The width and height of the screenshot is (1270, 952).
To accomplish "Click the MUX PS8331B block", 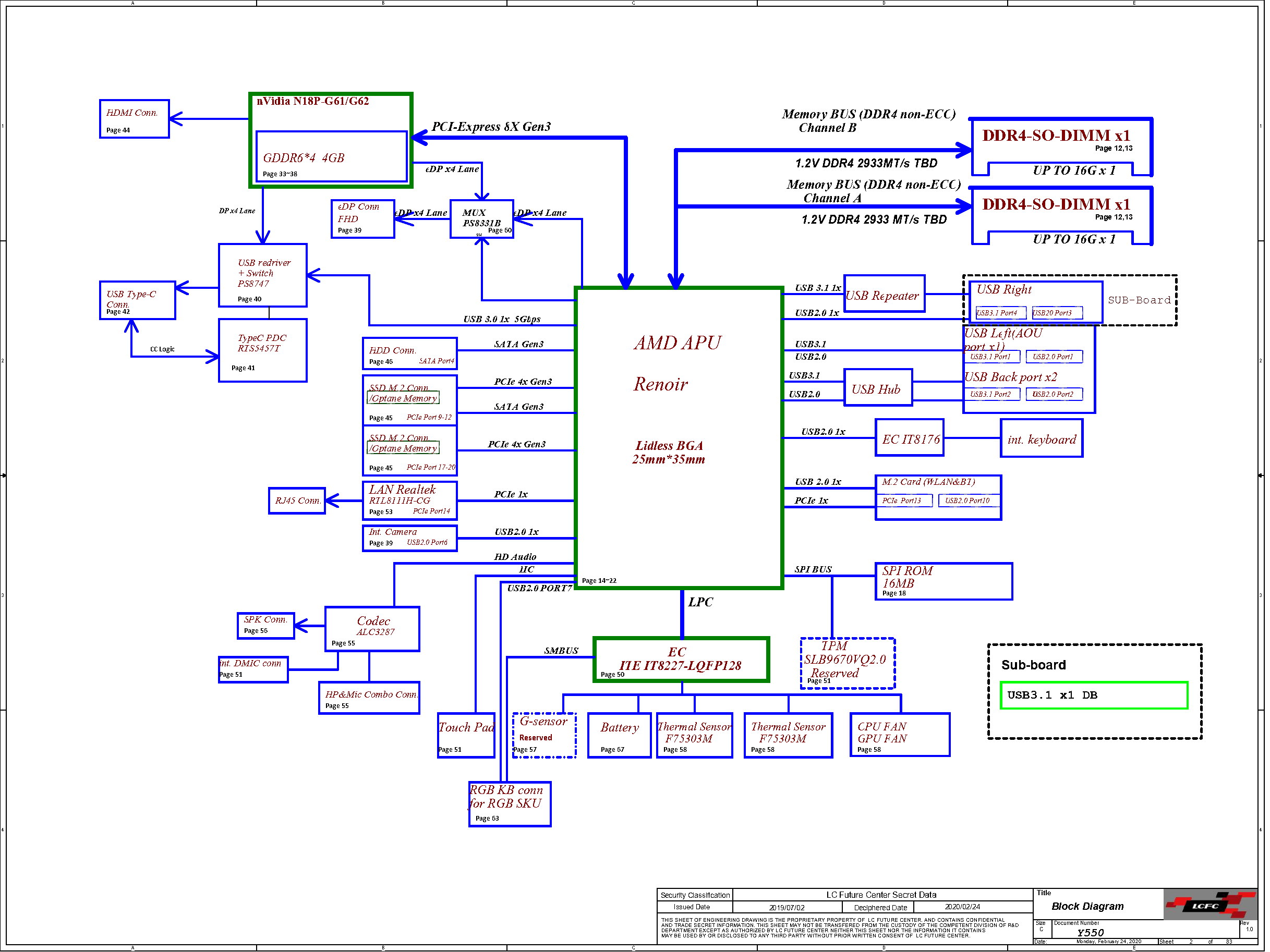I will [482, 218].
